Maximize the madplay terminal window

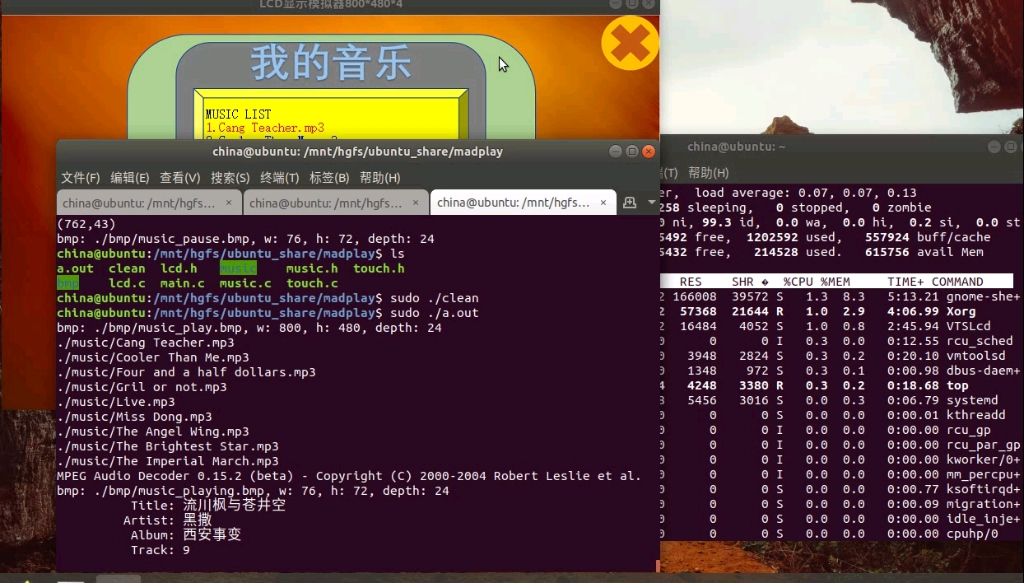(632, 151)
